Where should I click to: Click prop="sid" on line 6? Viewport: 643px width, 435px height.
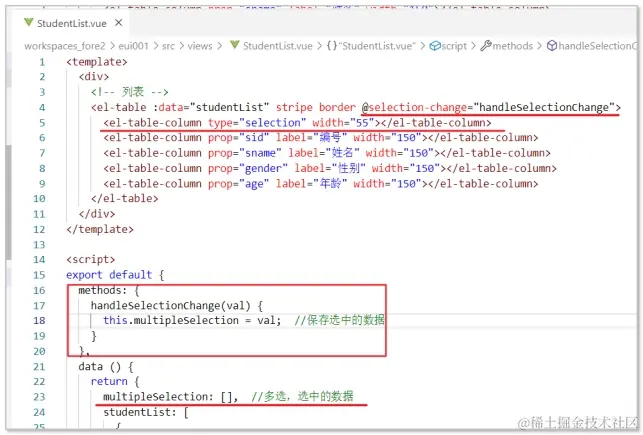(x=238, y=138)
